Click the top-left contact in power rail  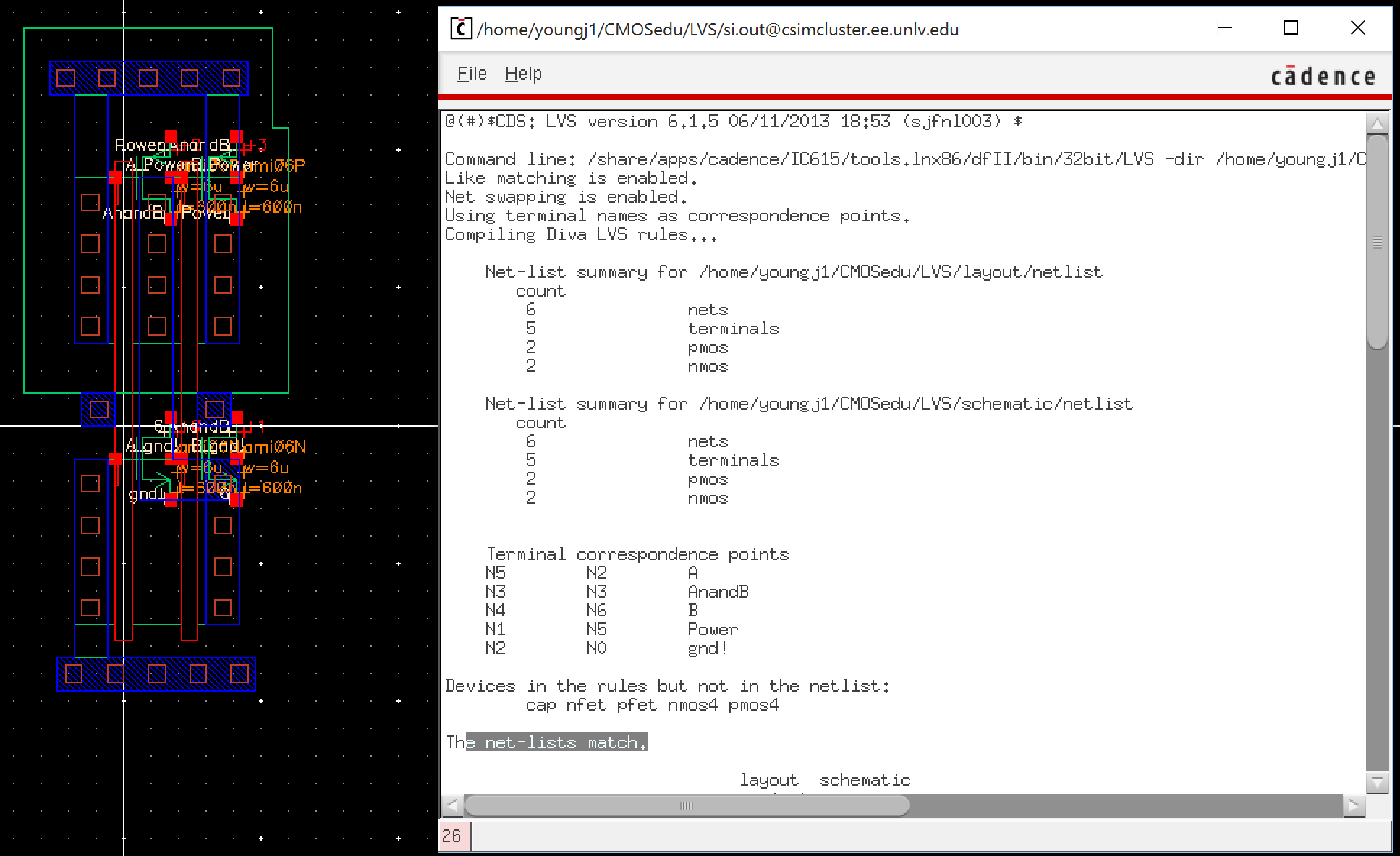point(66,78)
